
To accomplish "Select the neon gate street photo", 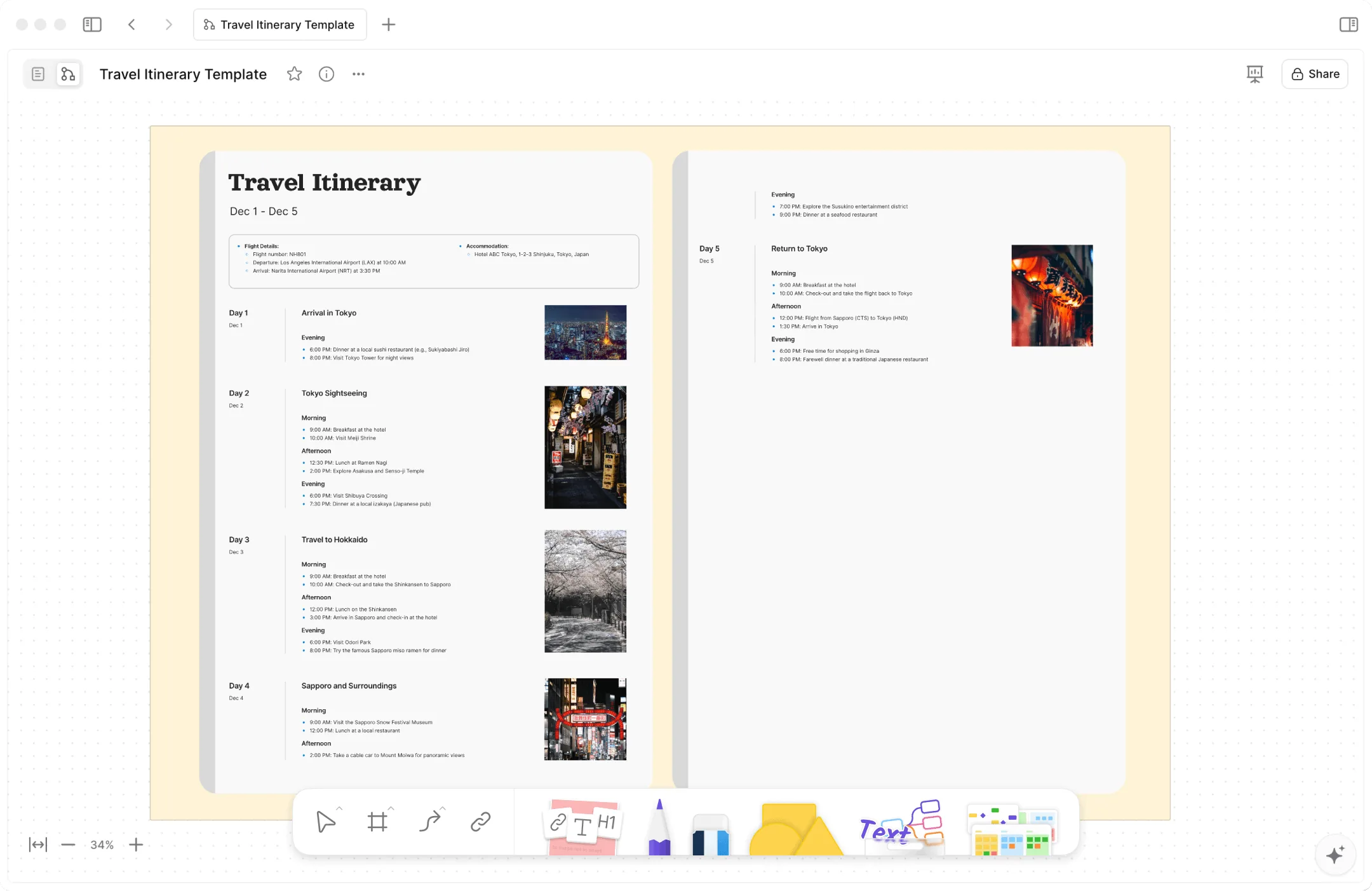I will pyautogui.click(x=585, y=719).
